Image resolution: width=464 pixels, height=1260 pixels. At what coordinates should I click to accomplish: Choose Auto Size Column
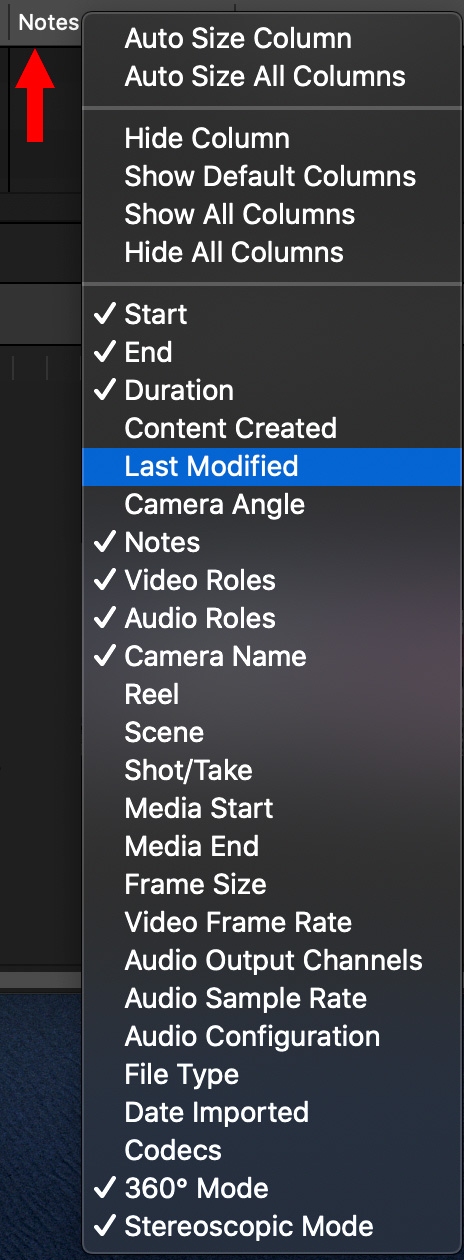click(272, 39)
